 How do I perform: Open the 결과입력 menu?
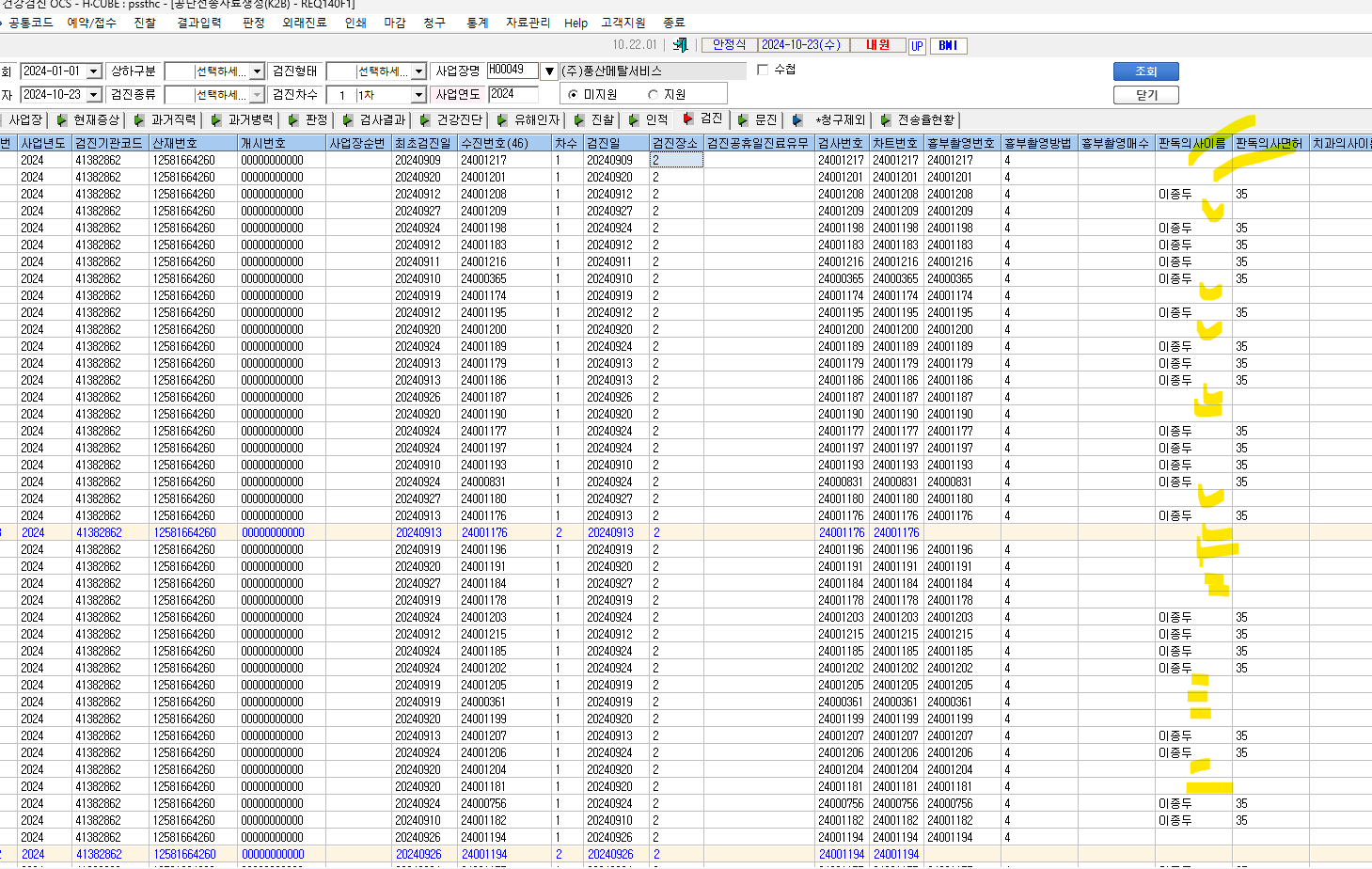click(199, 23)
